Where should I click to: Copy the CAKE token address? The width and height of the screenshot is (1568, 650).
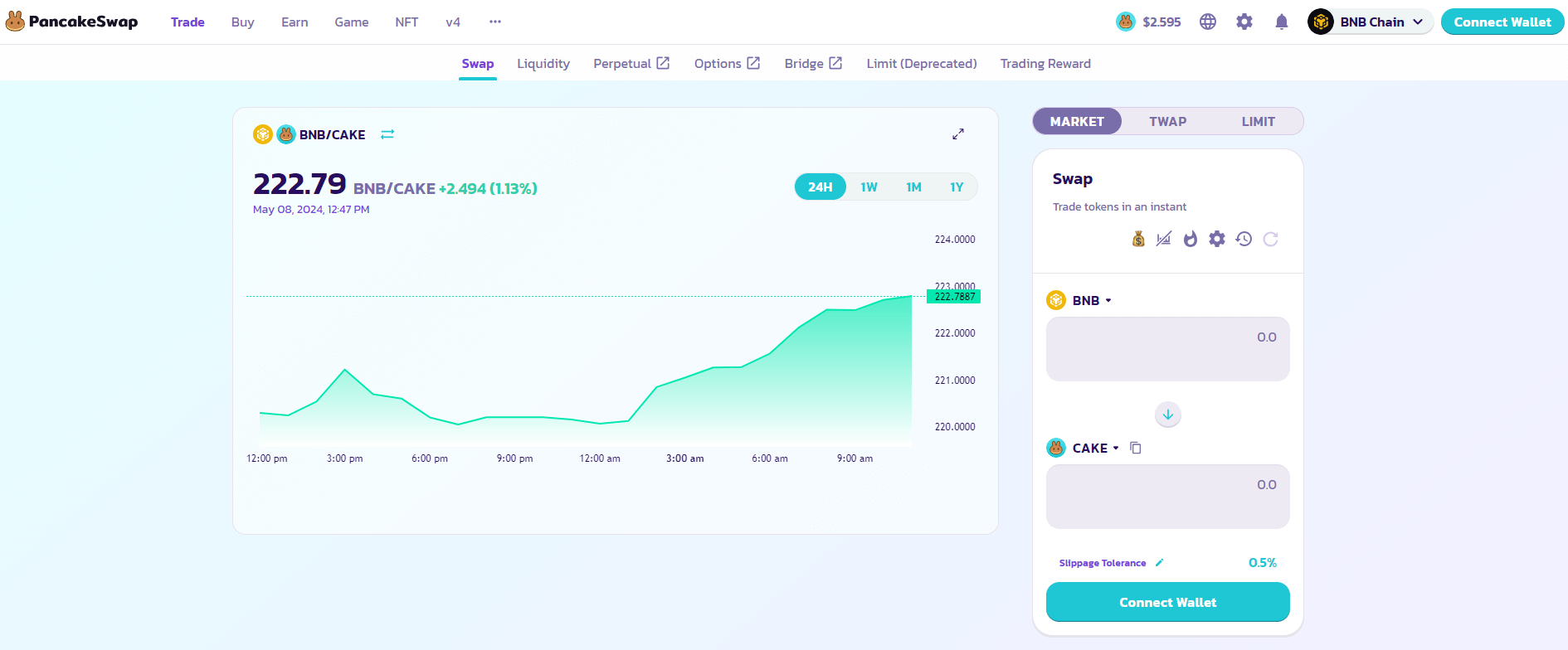click(x=1136, y=449)
